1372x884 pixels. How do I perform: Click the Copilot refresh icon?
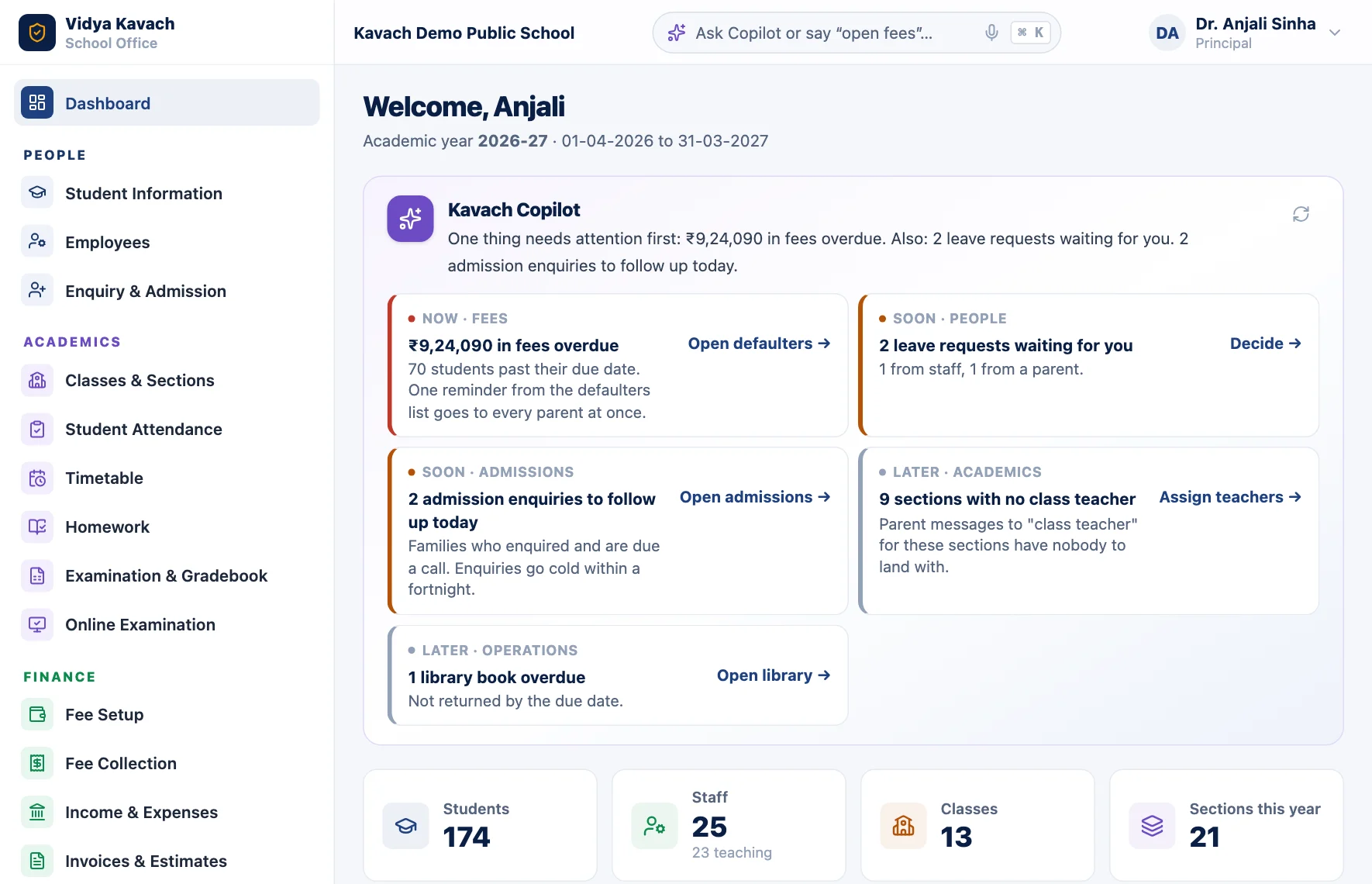[1301, 214]
